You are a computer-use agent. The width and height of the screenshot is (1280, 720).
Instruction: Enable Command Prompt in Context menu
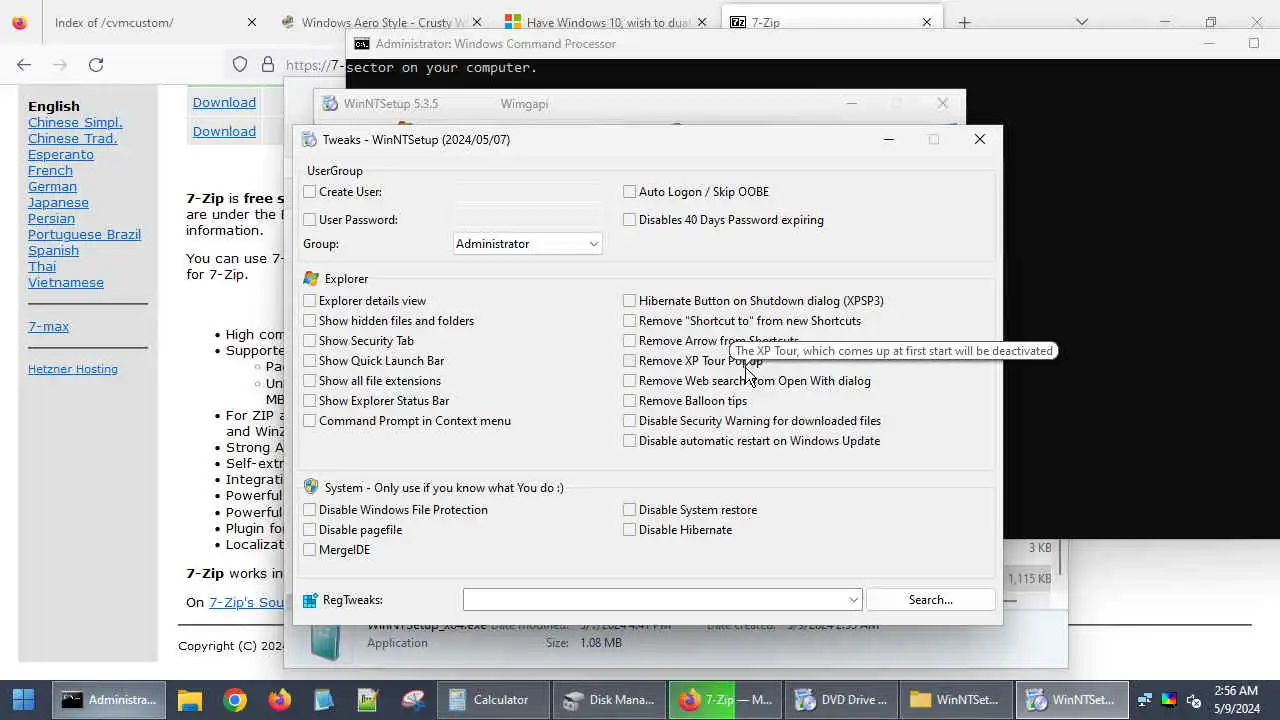(x=310, y=421)
